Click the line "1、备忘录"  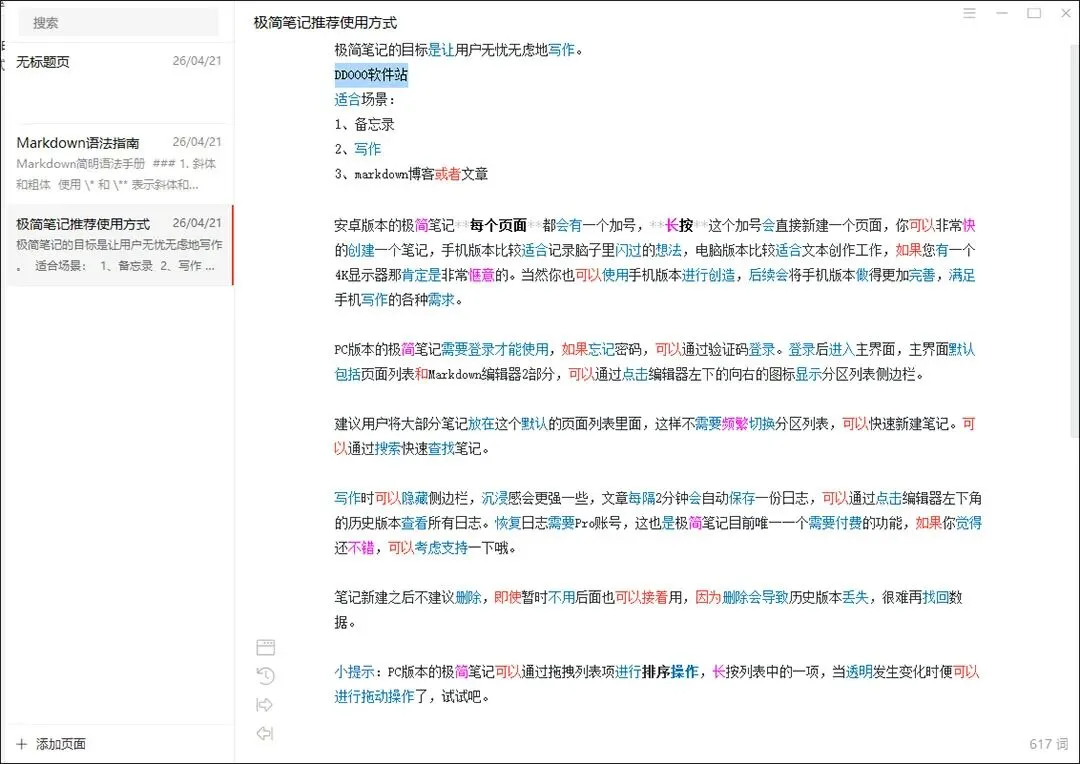point(364,124)
